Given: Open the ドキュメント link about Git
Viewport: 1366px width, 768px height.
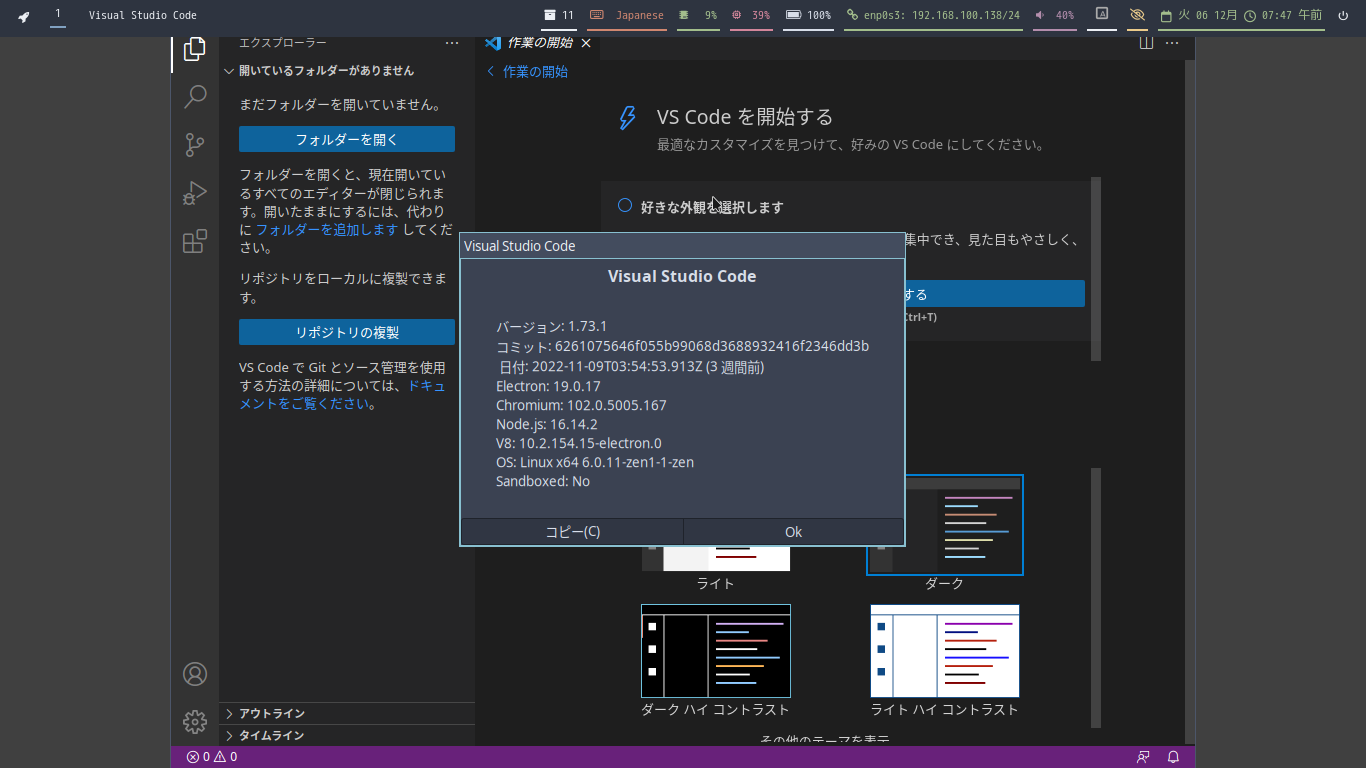Looking at the screenshot, I should (x=342, y=395).
